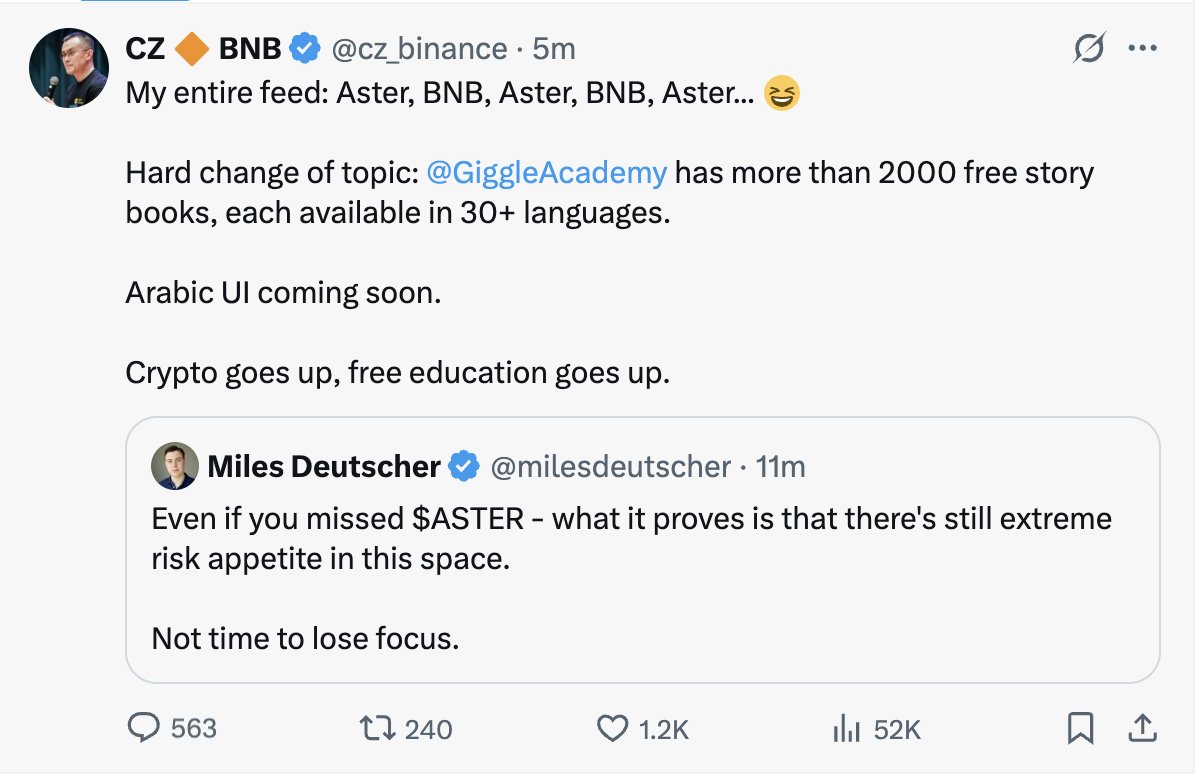Like the tweet with the heart icon
Image resolution: width=1196 pixels, height=774 pixels.
612,729
